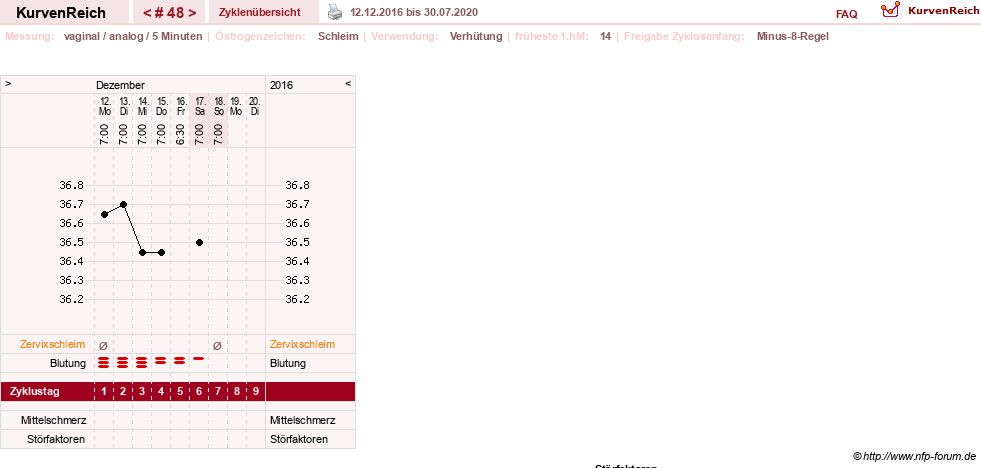The width and height of the screenshot is (981, 468).
Task: Click the left 'Blutung' row label
Action: (68, 363)
